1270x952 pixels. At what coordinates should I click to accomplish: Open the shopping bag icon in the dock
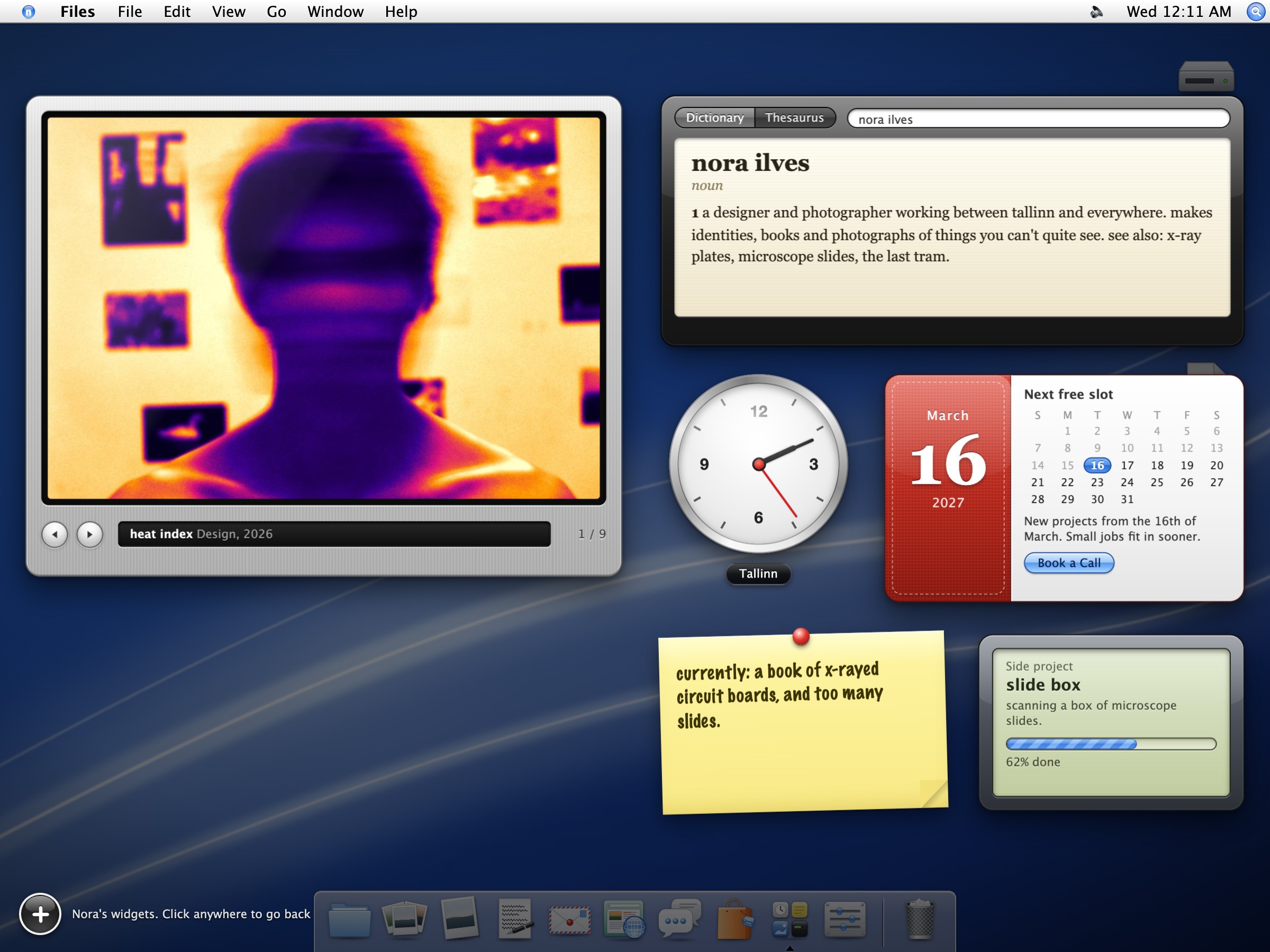point(735,919)
